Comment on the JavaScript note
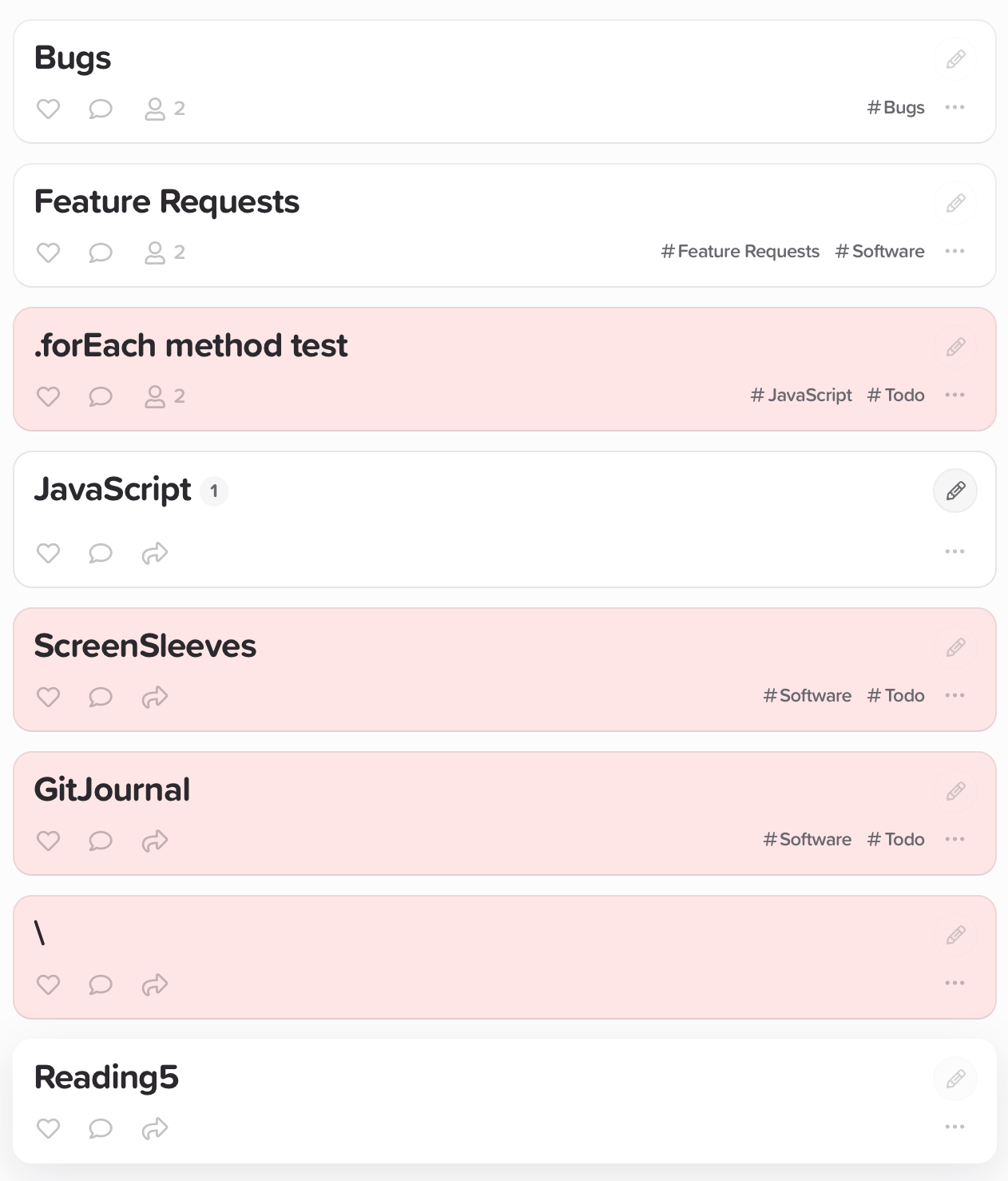Screen dimensions: 1008x1181 (x=101, y=553)
